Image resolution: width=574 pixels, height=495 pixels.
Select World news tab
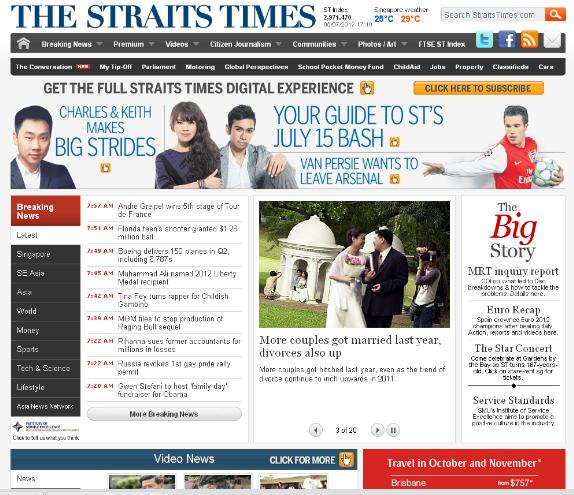pos(45,311)
